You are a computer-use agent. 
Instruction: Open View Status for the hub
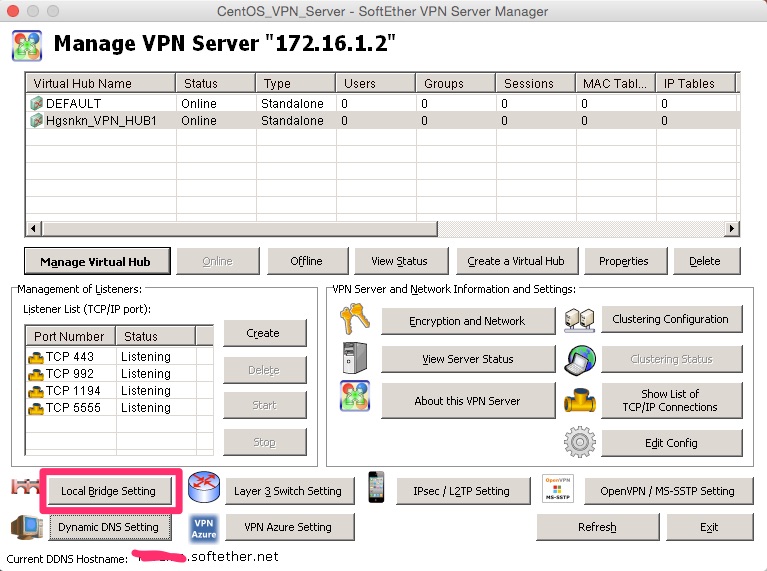click(x=401, y=261)
